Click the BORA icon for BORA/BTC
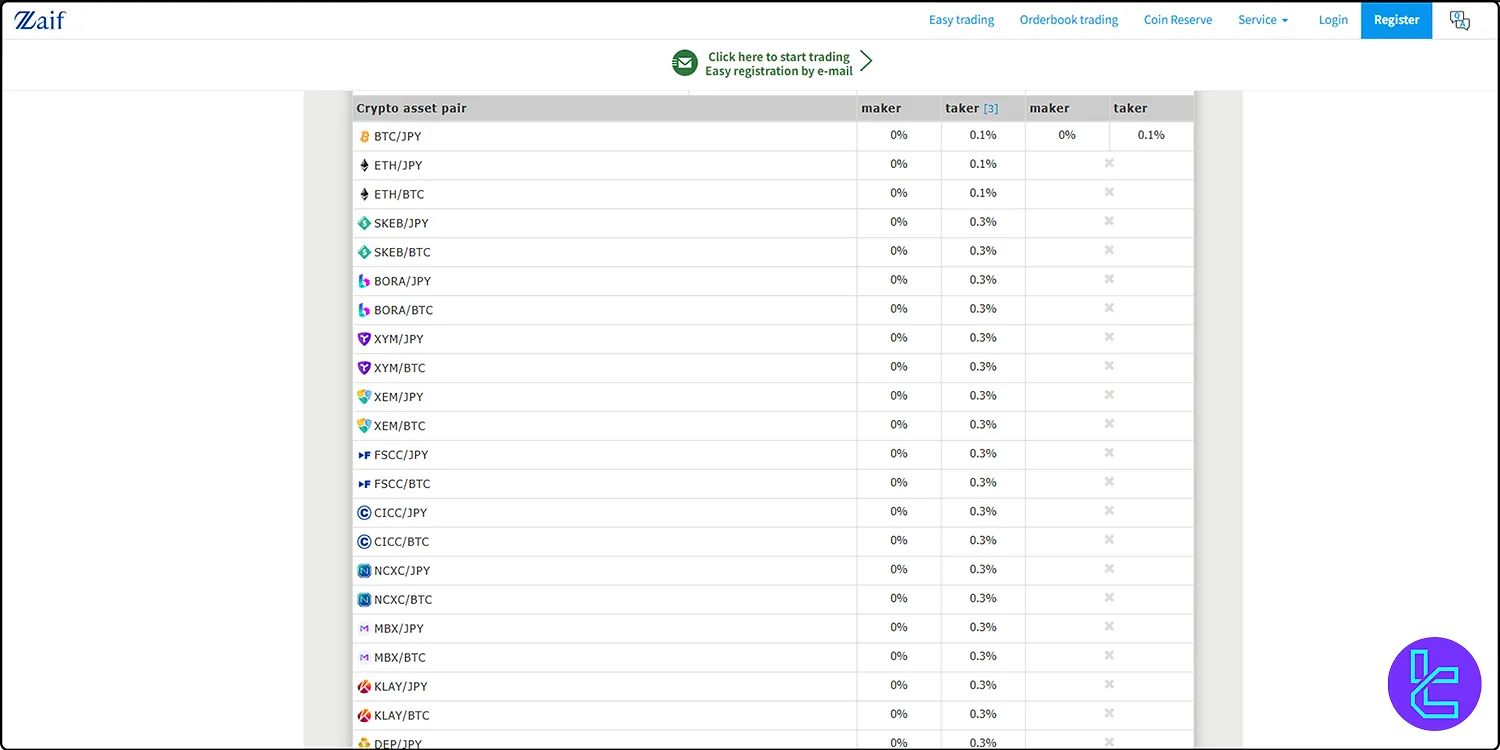 click(364, 310)
